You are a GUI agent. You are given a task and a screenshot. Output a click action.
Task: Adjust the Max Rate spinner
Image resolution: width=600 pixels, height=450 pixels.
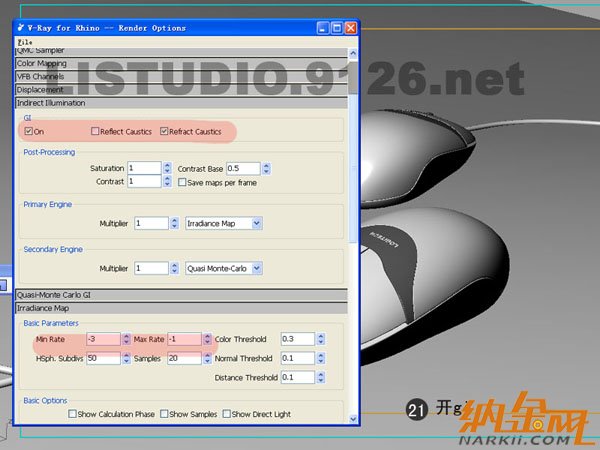207,339
